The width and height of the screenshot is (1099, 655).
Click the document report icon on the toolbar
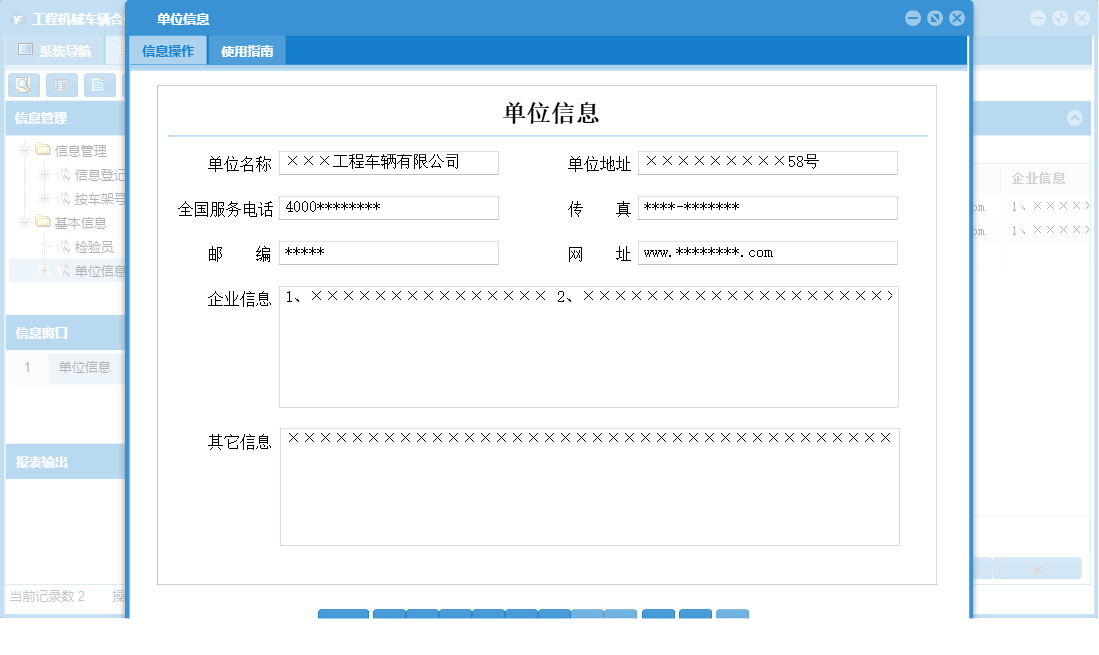pyautogui.click(x=98, y=85)
